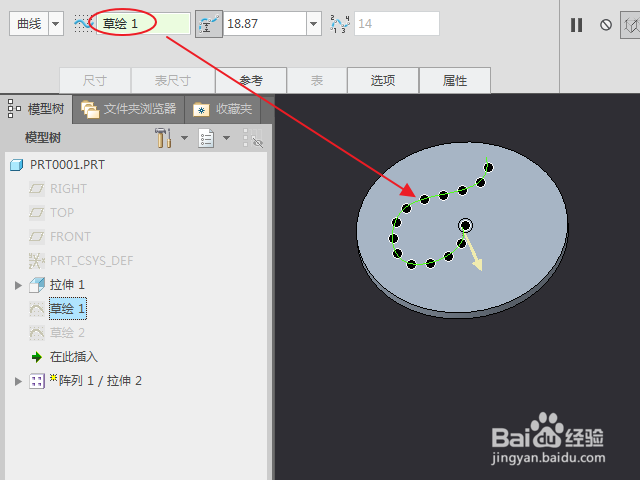Click the model tree settings hammer icon
Screen dimensions: 640x480
click(x=163, y=138)
